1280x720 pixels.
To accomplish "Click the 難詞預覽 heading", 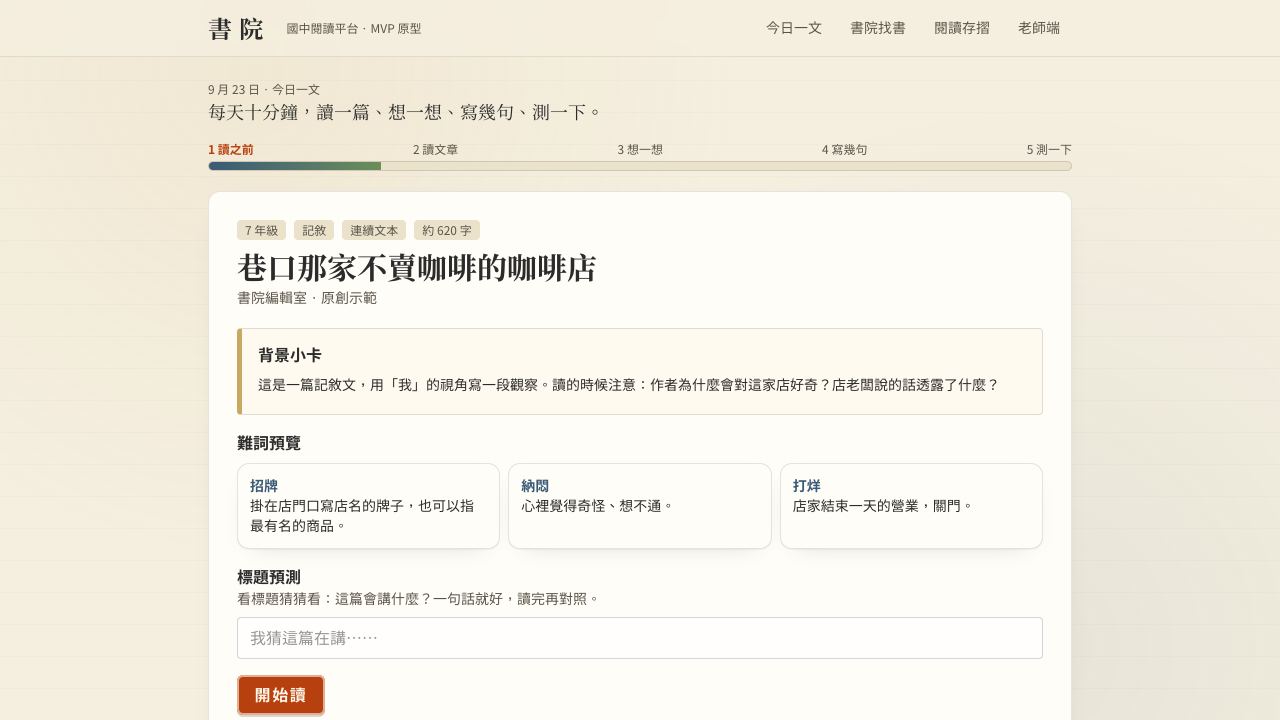I will 269,443.
